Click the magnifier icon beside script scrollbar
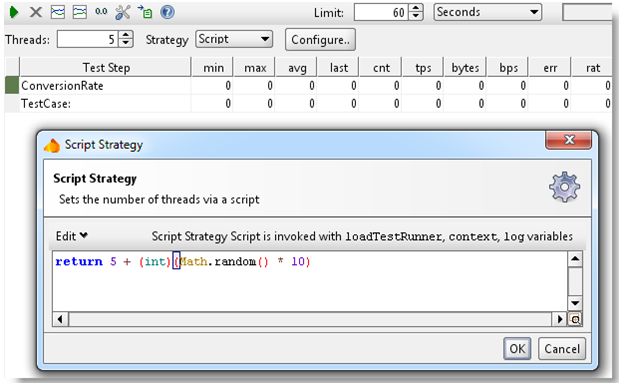 [575, 319]
